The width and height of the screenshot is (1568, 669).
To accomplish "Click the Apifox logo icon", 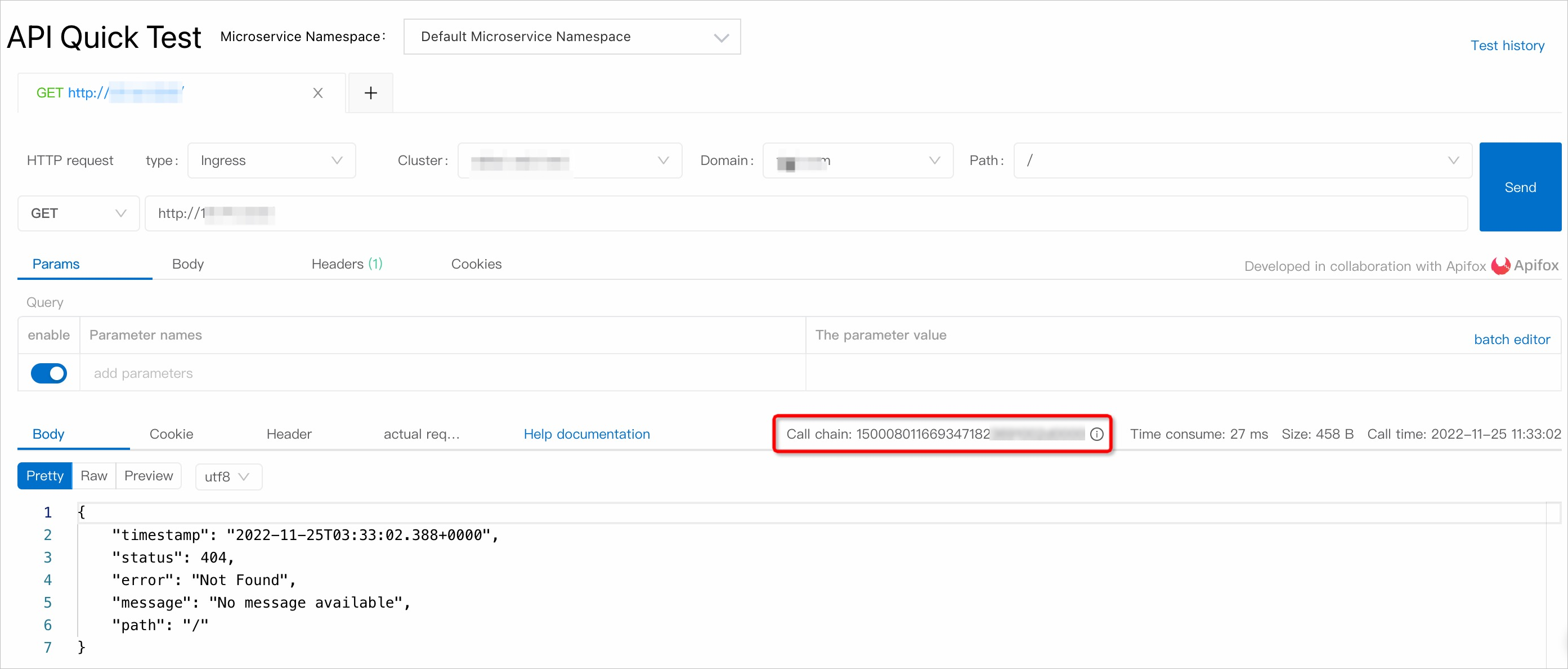I will (x=1500, y=266).
